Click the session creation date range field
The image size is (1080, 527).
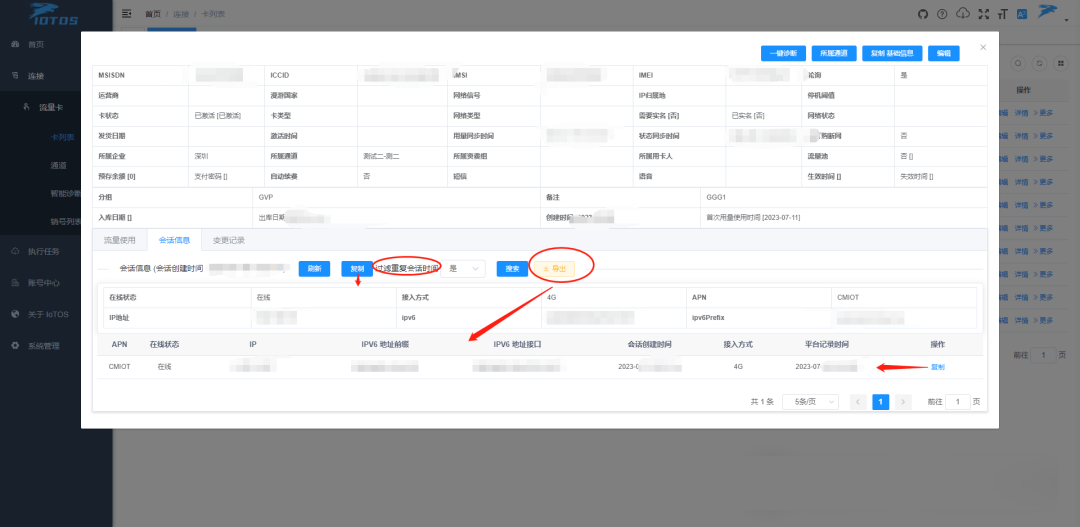tap(247, 269)
